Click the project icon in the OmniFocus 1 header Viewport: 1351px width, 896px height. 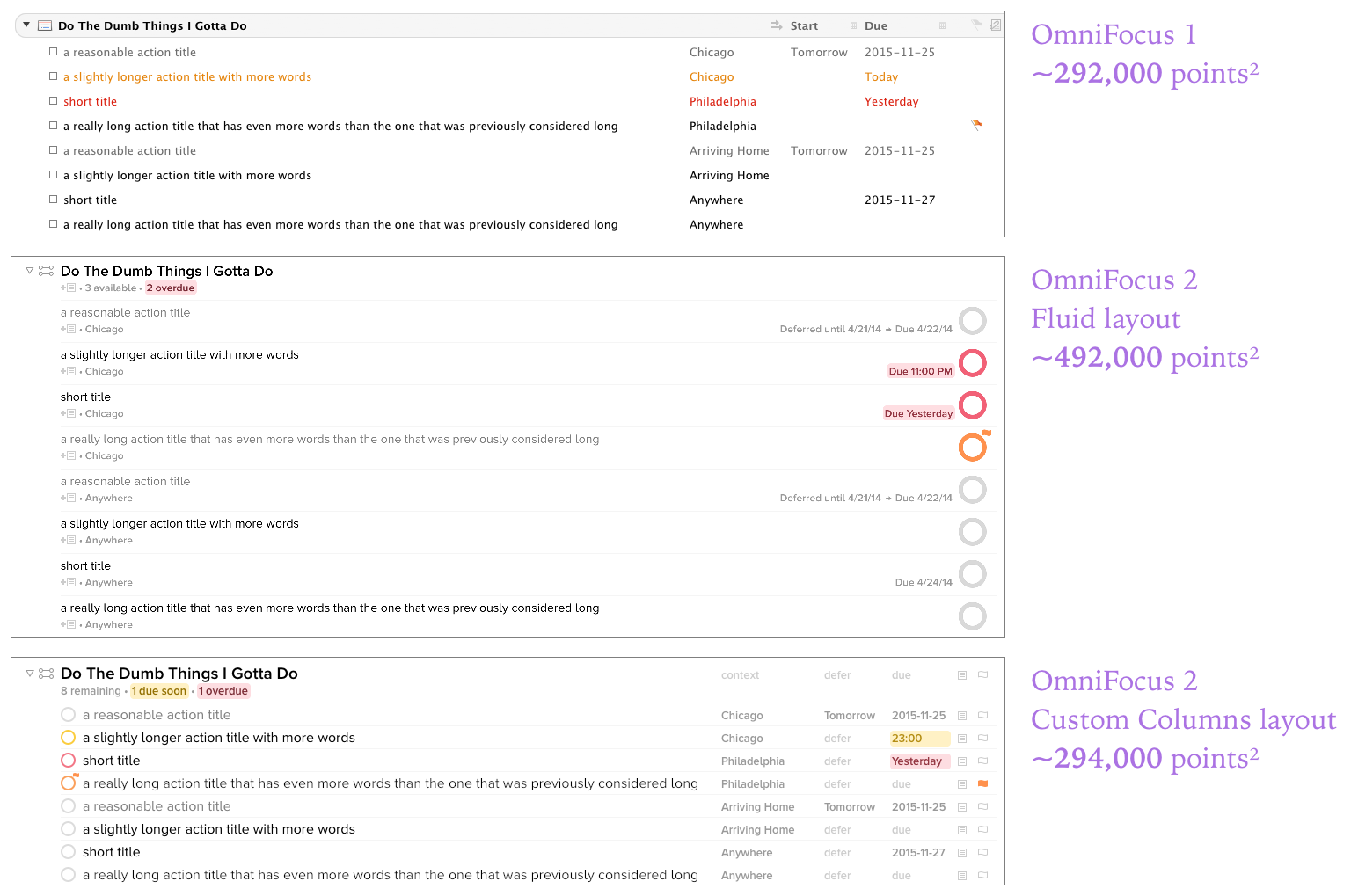[45, 25]
